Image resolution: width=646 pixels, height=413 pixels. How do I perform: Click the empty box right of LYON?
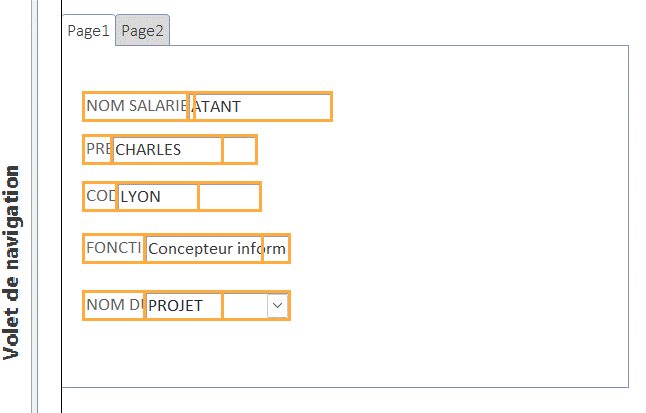(229, 197)
